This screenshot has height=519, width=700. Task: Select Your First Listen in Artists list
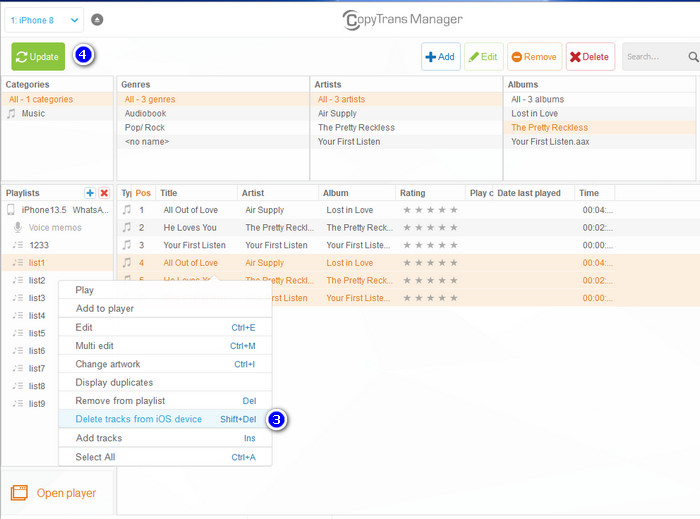pyautogui.click(x=406, y=141)
